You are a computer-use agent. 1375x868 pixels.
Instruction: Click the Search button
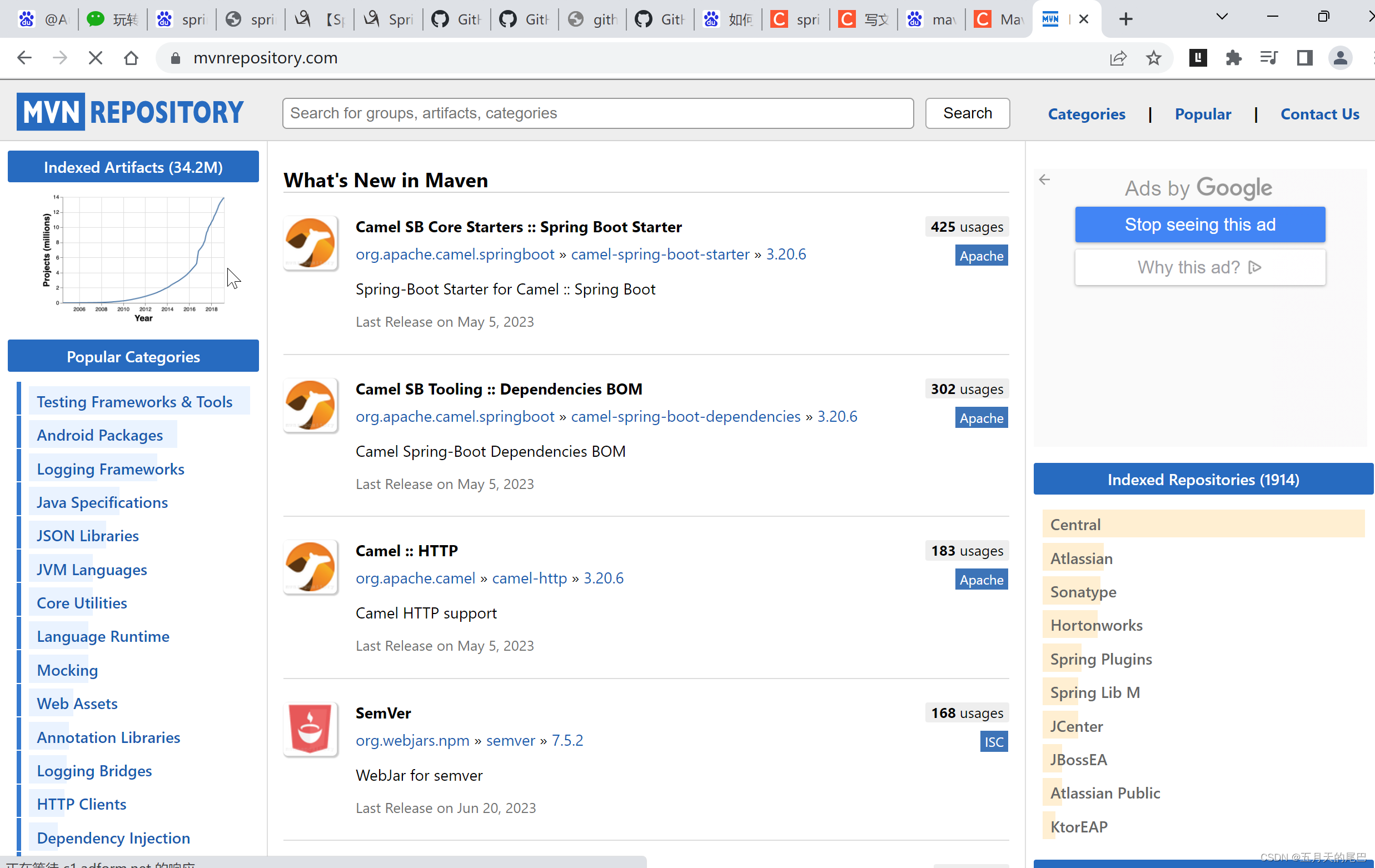[x=967, y=113]
